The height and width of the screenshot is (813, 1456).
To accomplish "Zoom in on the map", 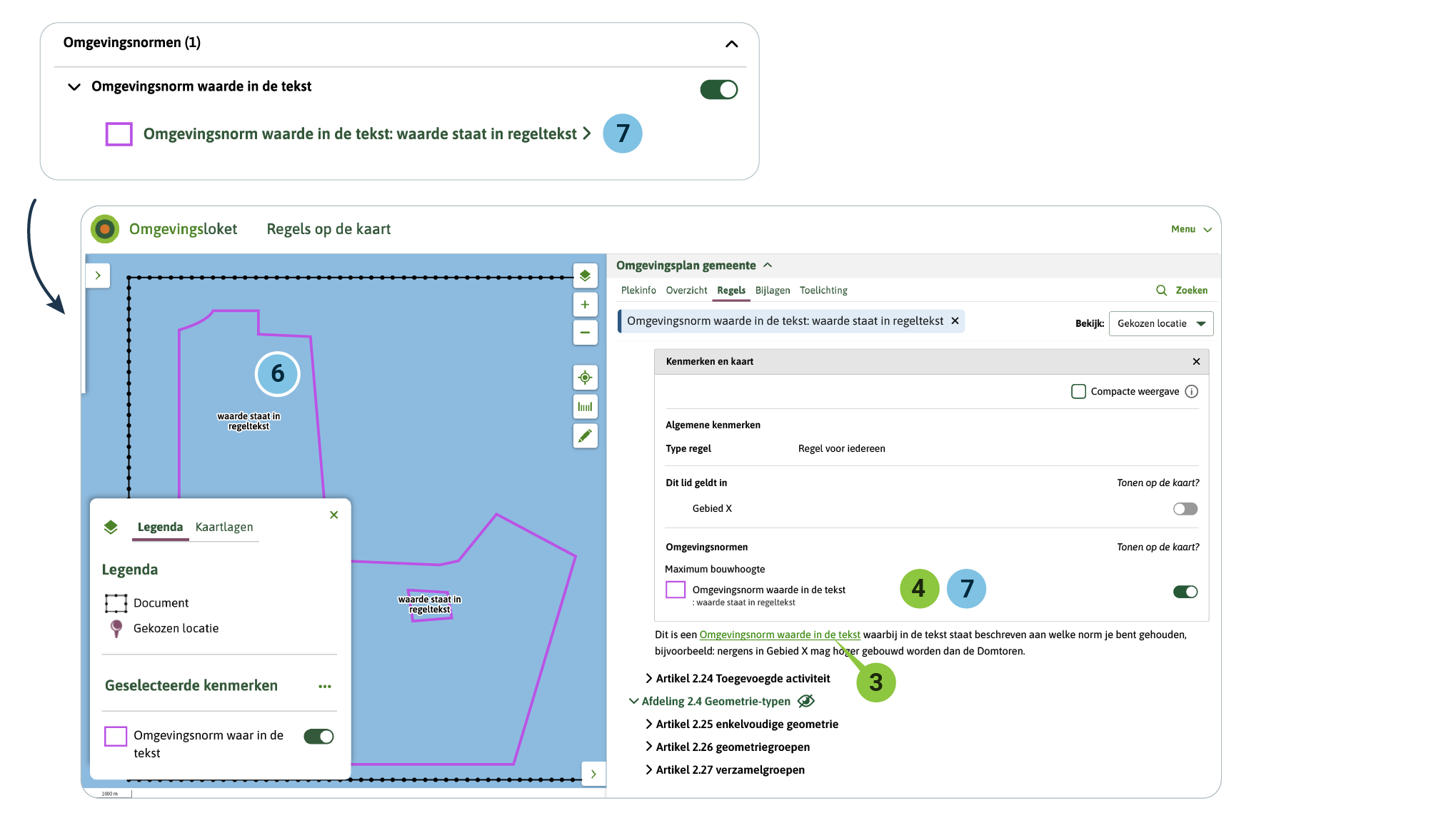I will click(x=585, y=305).
